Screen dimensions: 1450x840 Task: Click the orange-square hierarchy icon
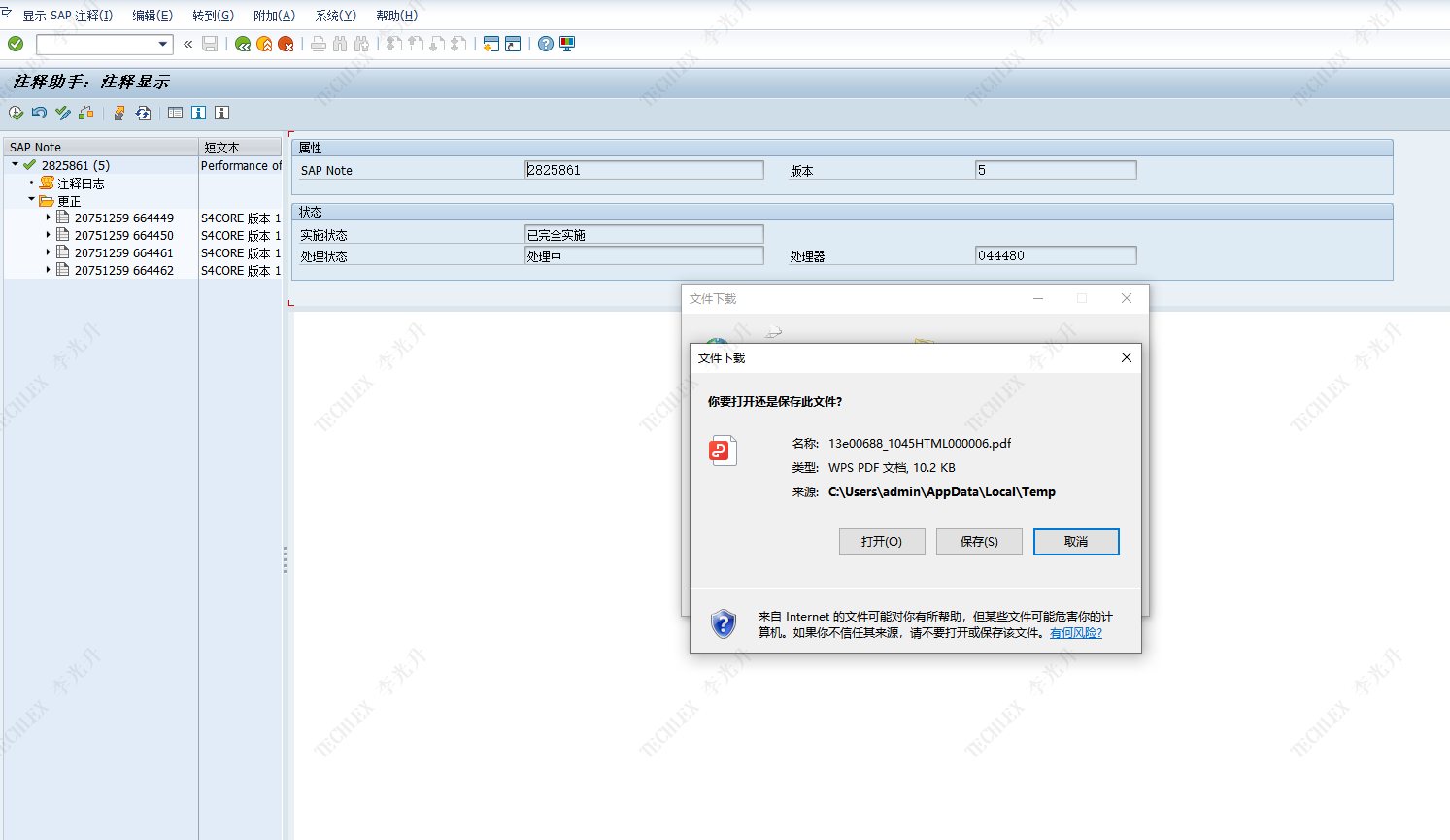pos(86,113)
